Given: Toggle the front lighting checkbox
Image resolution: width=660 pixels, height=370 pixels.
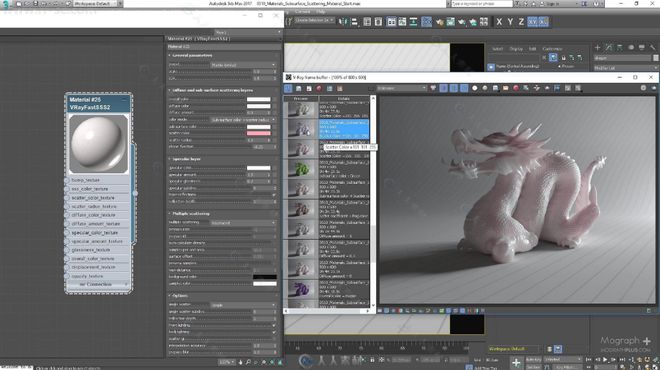Looking at the screenshot, I should pos(274,325).
